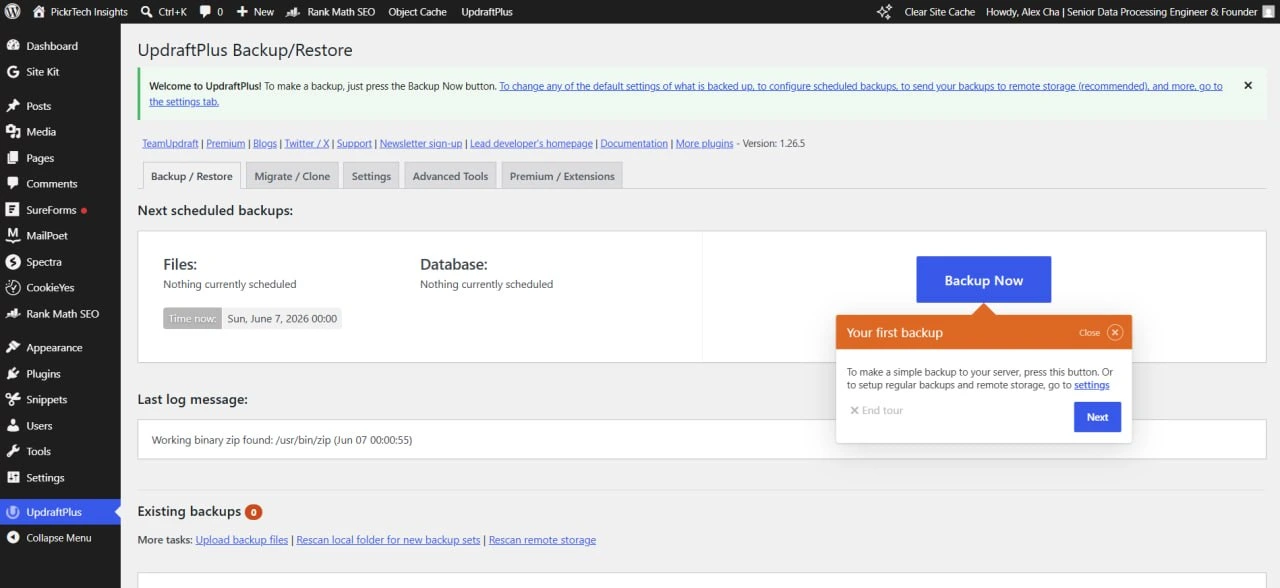
Task: Open Object Cache in the admin bar
Action: [418, 12]
